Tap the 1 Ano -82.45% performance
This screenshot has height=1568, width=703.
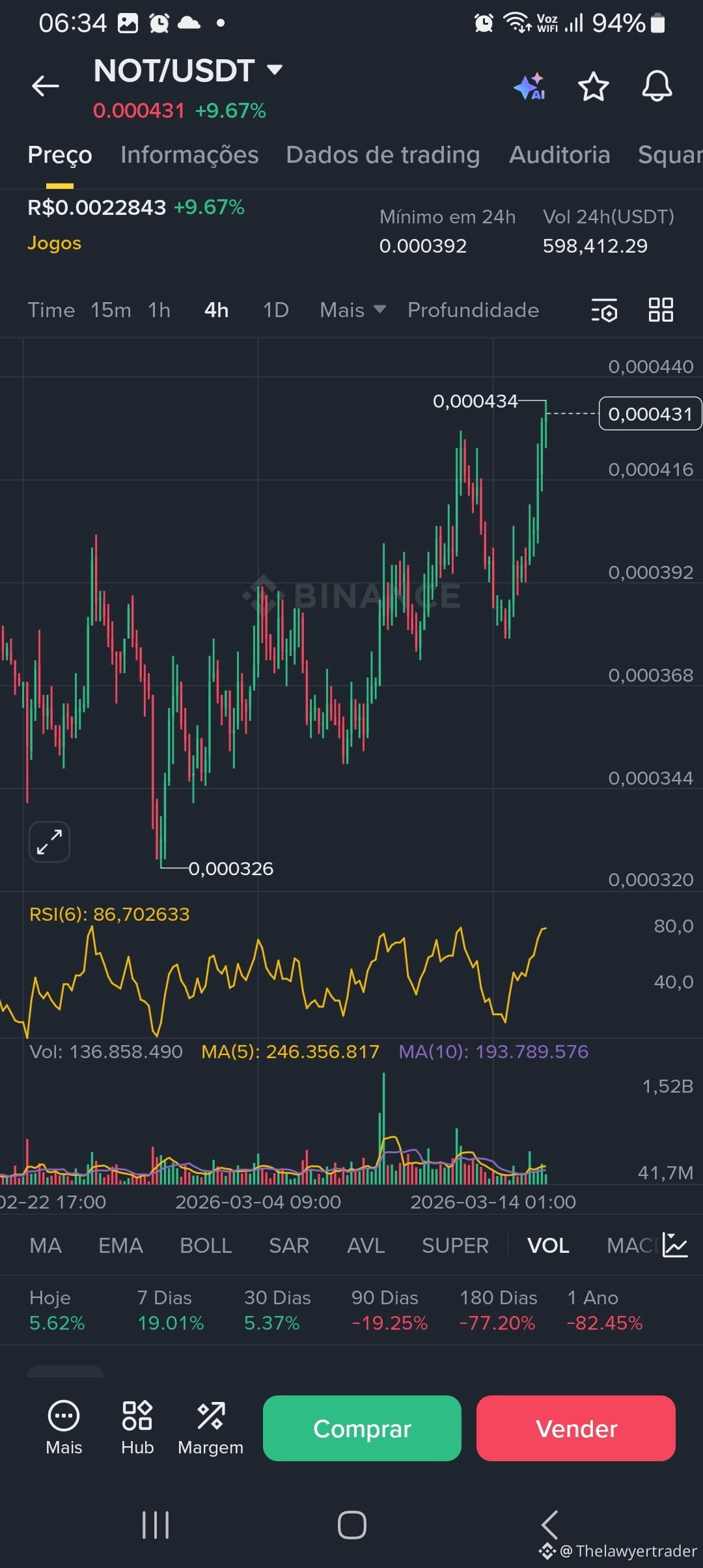pos(605,1310)
